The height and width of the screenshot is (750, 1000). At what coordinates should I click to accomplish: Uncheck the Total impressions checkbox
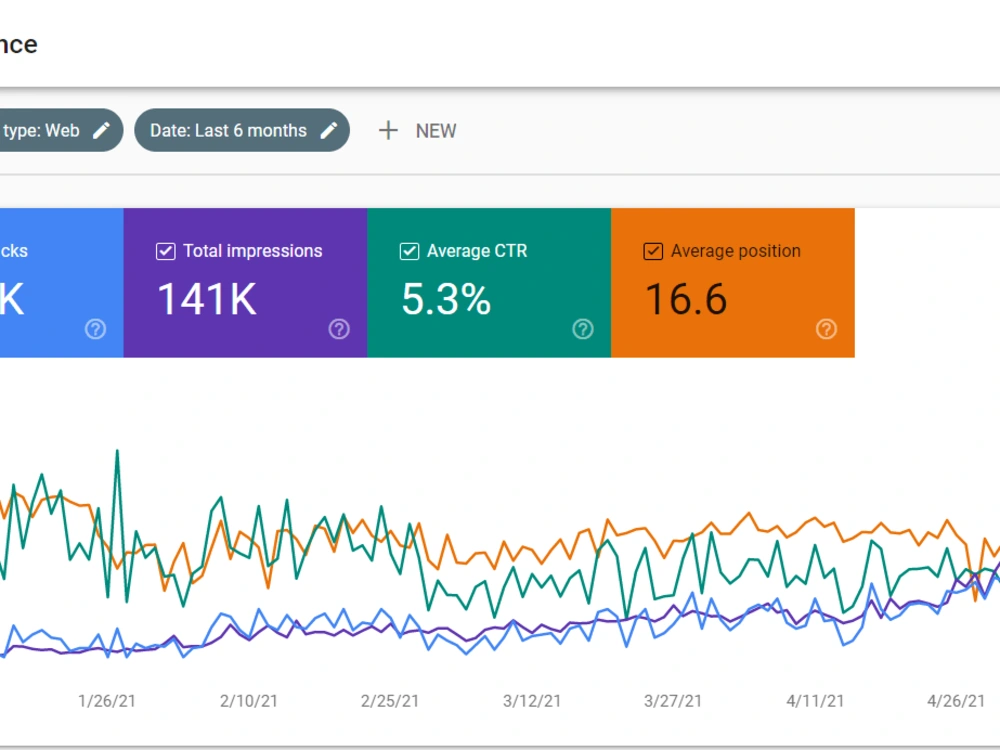(165, 251)
